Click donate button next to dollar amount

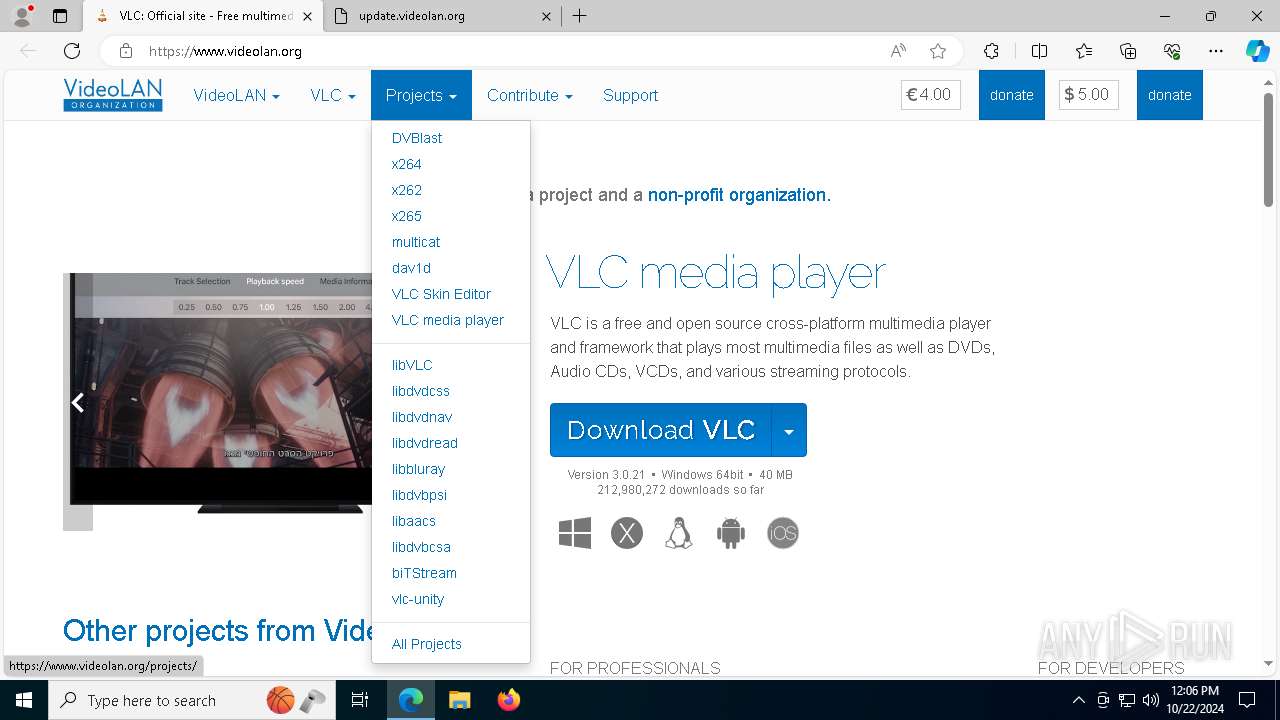[1170, 95]
